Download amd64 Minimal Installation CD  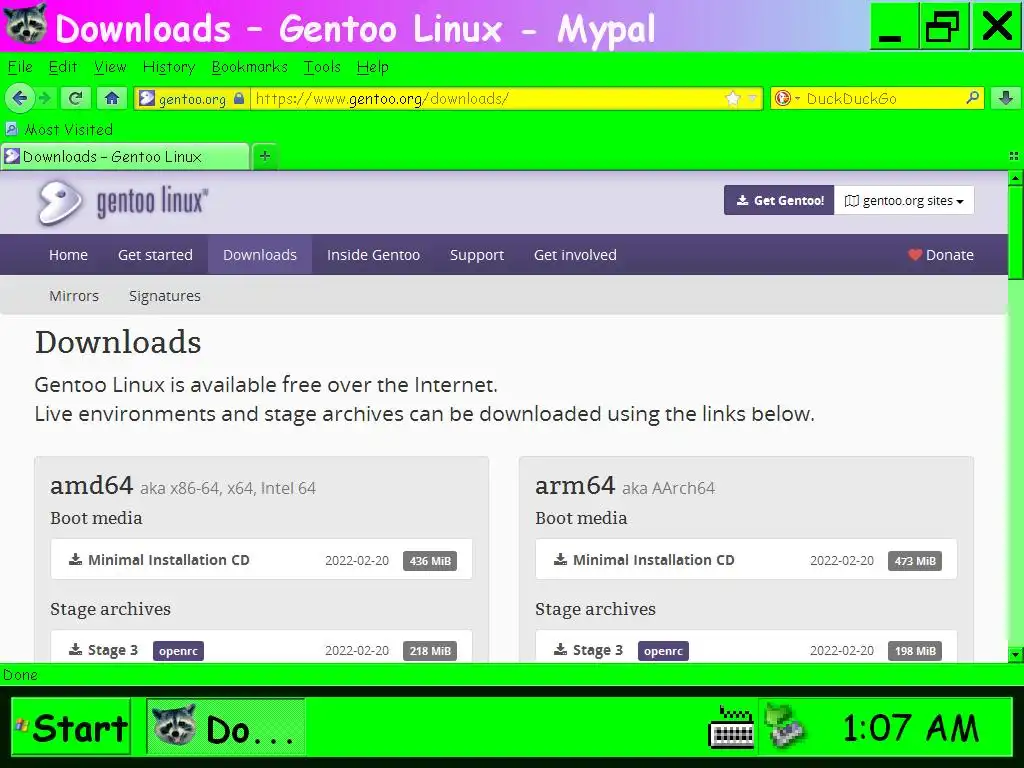(x=261, y=560)
